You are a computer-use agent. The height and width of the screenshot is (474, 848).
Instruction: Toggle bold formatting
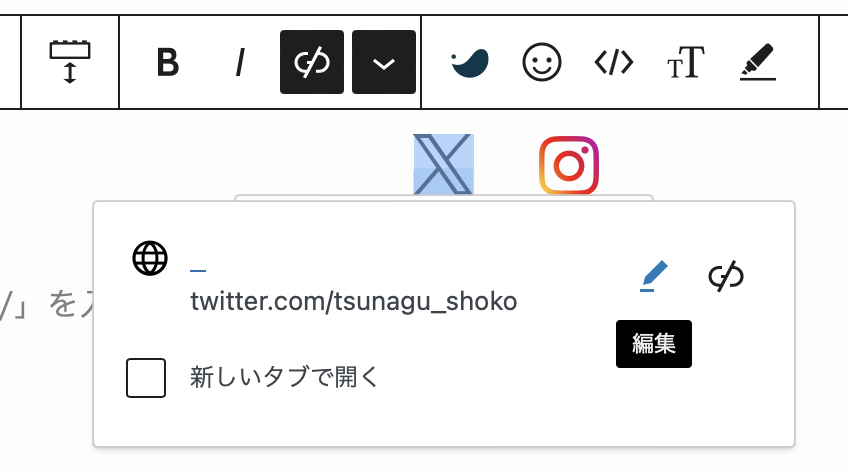pyautogui.click(x=168, y=63)
